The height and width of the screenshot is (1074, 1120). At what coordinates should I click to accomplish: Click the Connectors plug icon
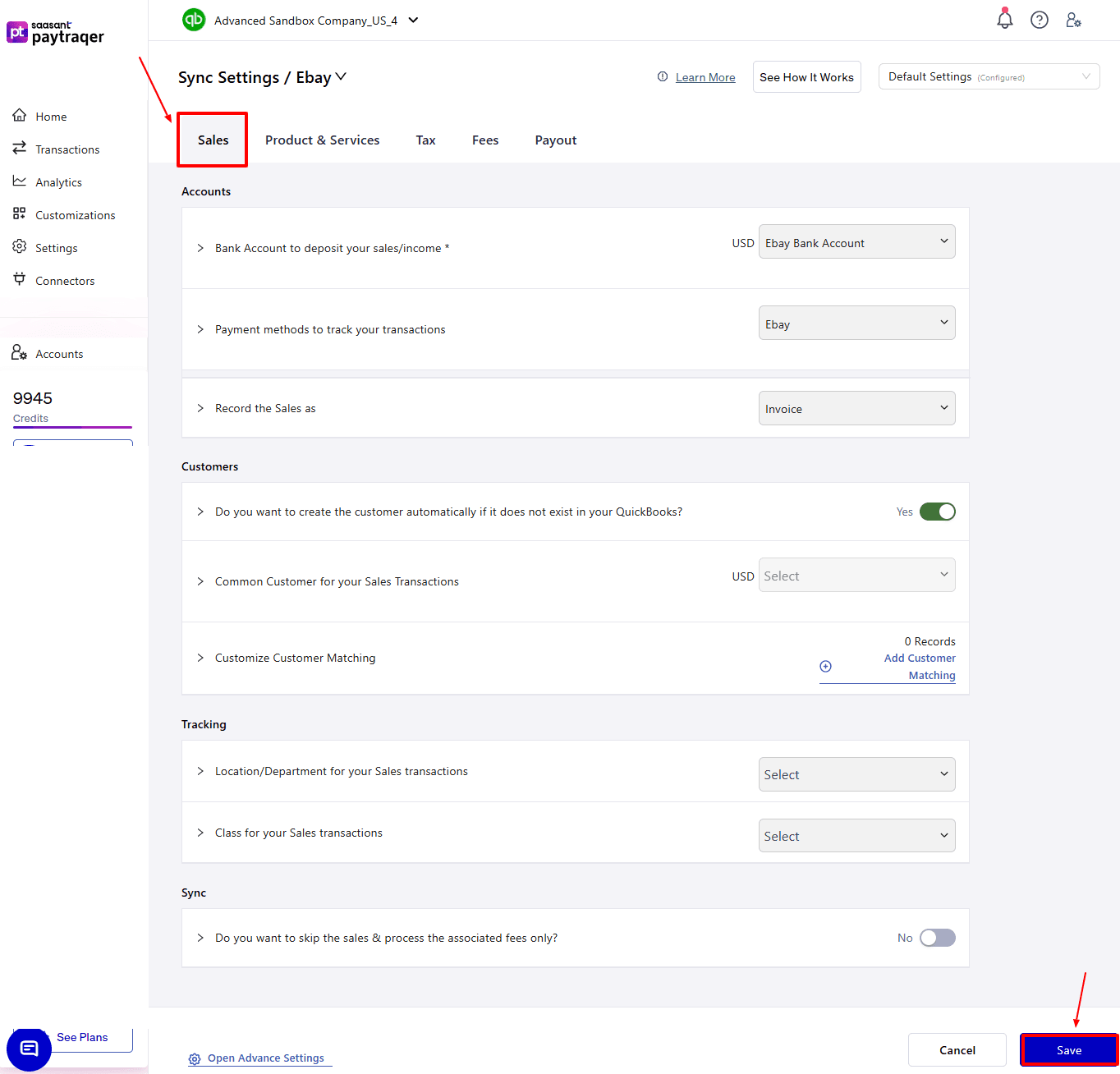20,280
